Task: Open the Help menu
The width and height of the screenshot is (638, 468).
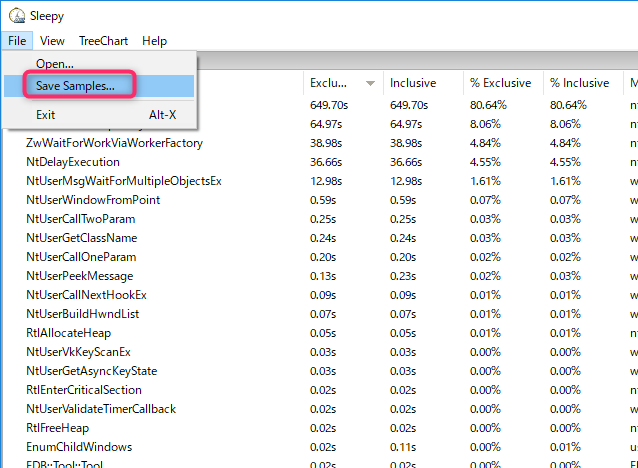Action: (x=155, y=41)
